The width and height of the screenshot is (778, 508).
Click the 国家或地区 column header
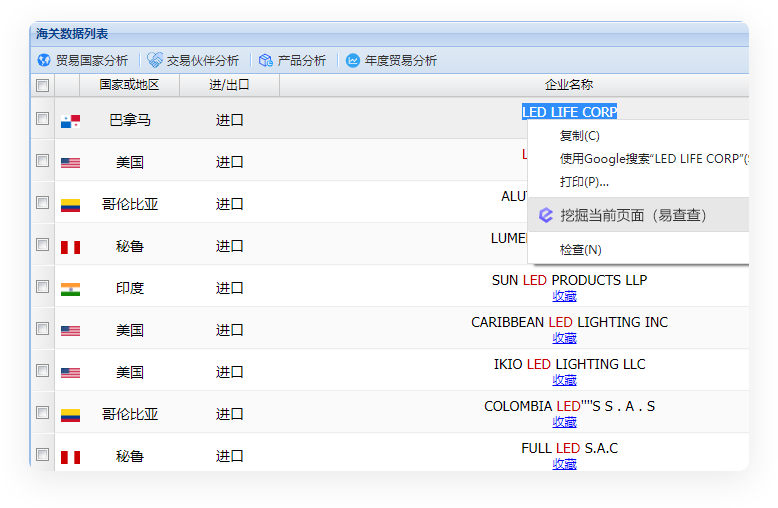pyautogui.click(x=129, y=85)
